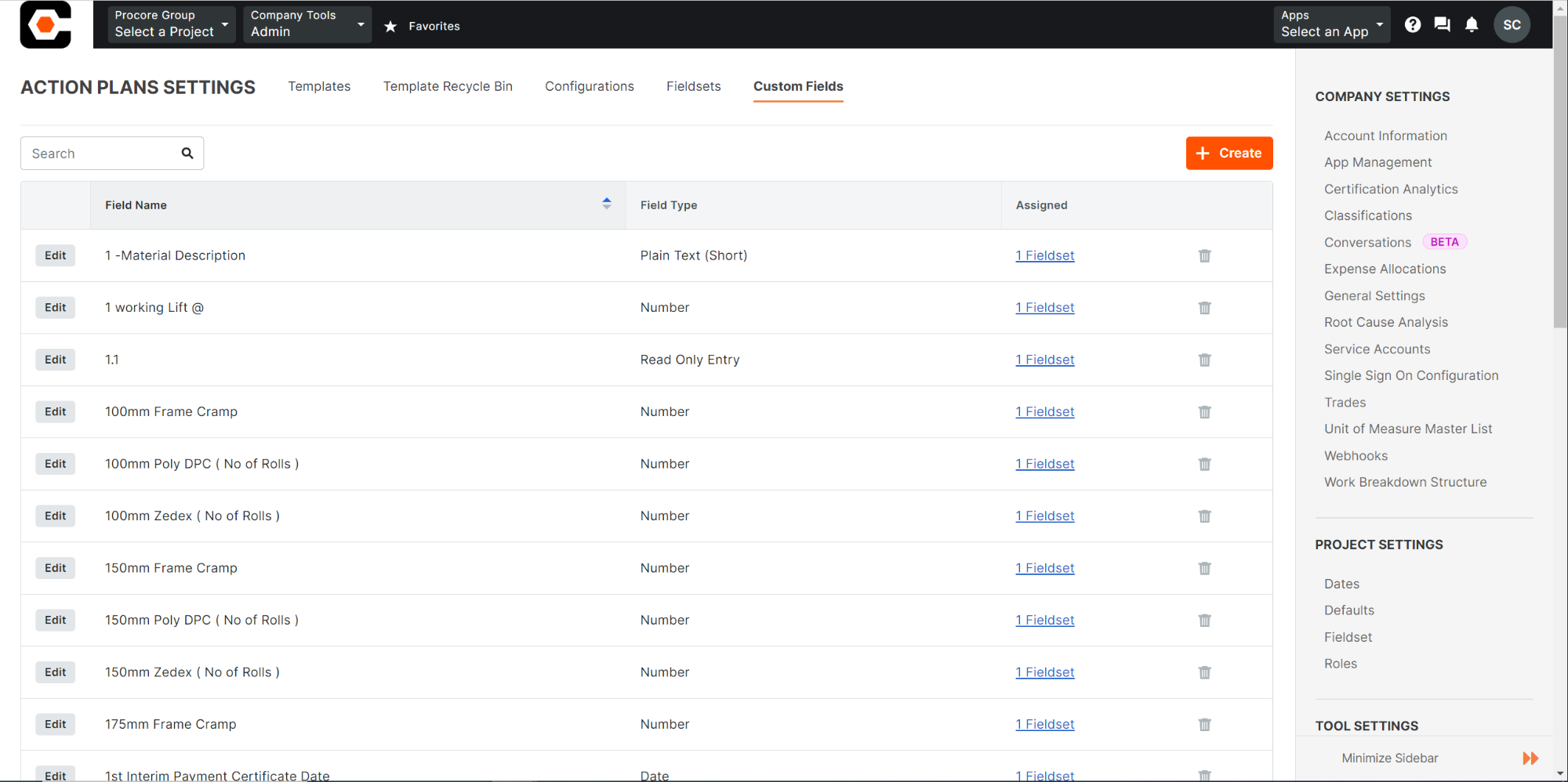Sort by Field Name arrow icon
The image size is (1568, 782).
[x=606, y=204]
